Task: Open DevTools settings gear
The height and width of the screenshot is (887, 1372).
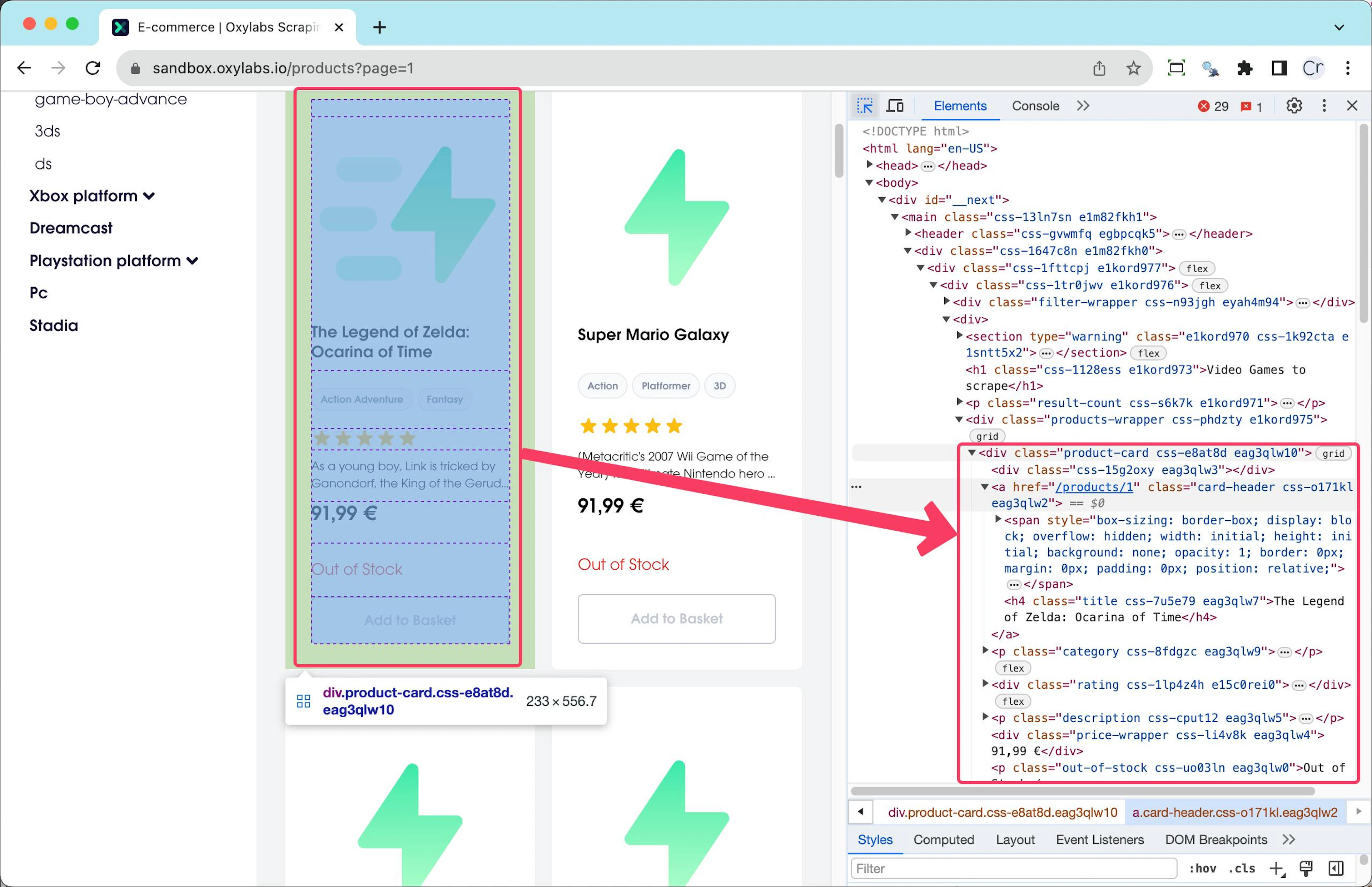Action: tap(1294, 106)
